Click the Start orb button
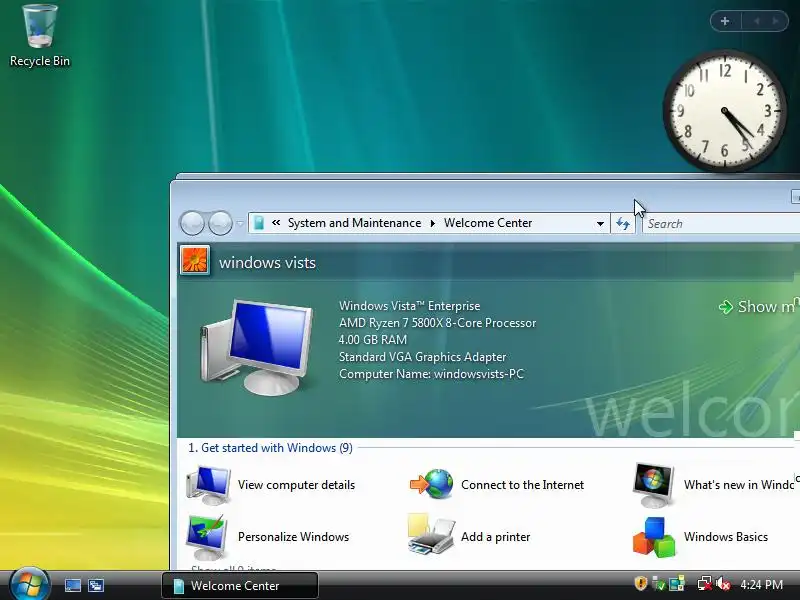 tap(29, 584)
